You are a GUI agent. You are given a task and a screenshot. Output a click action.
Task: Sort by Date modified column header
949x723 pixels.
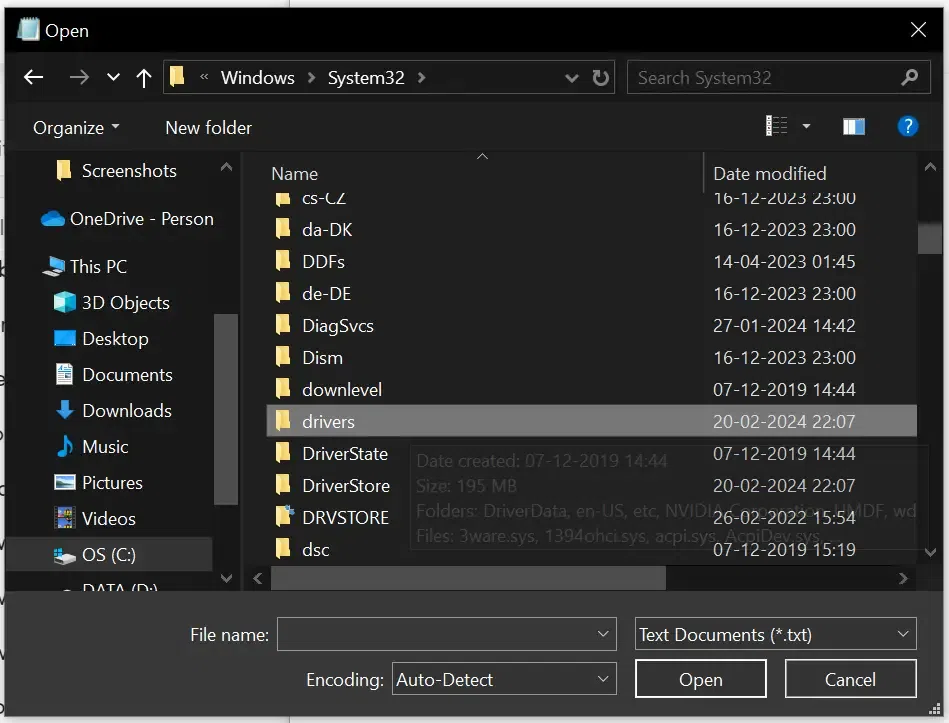click(x=769, y=174)
